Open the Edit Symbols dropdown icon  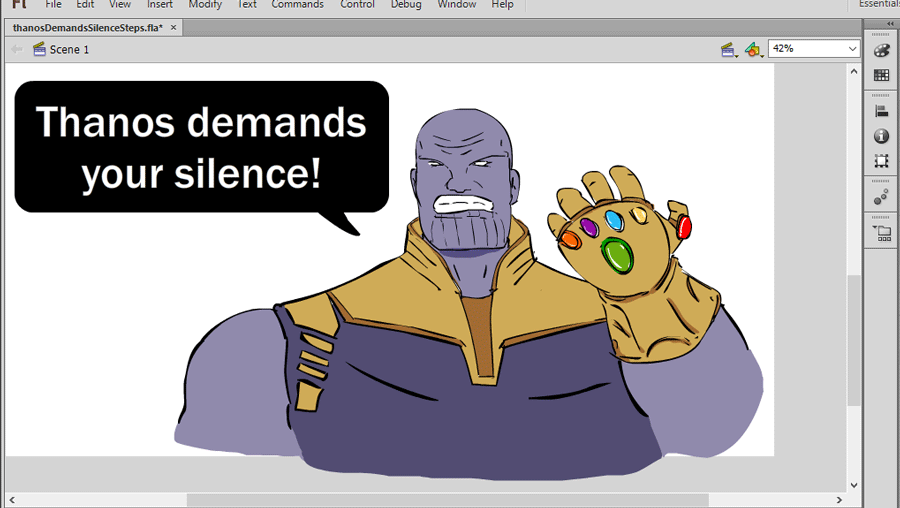[x=754, y=50]
